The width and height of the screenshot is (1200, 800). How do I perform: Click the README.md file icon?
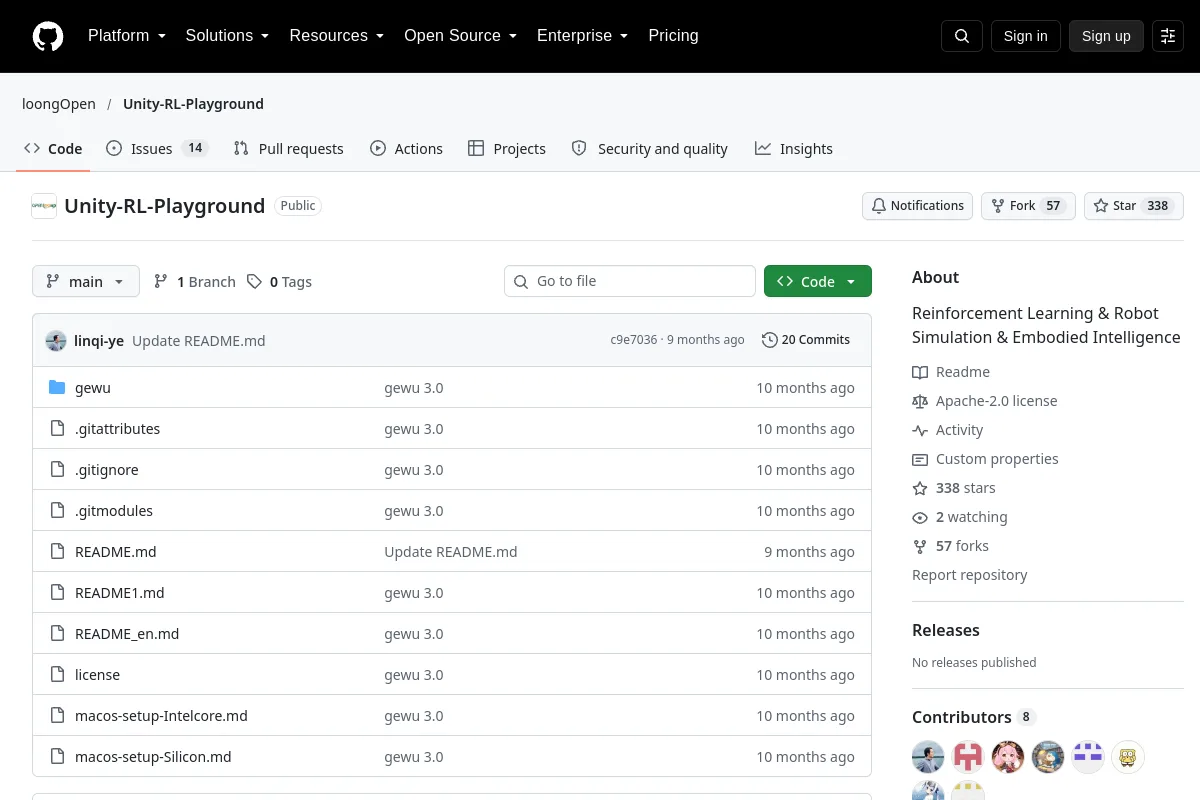click(x=57, y=552)
